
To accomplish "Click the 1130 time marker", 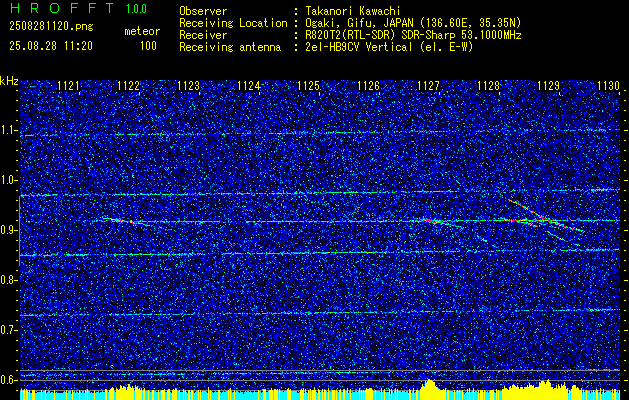I will pyautogui.click(x=608, y=86).
